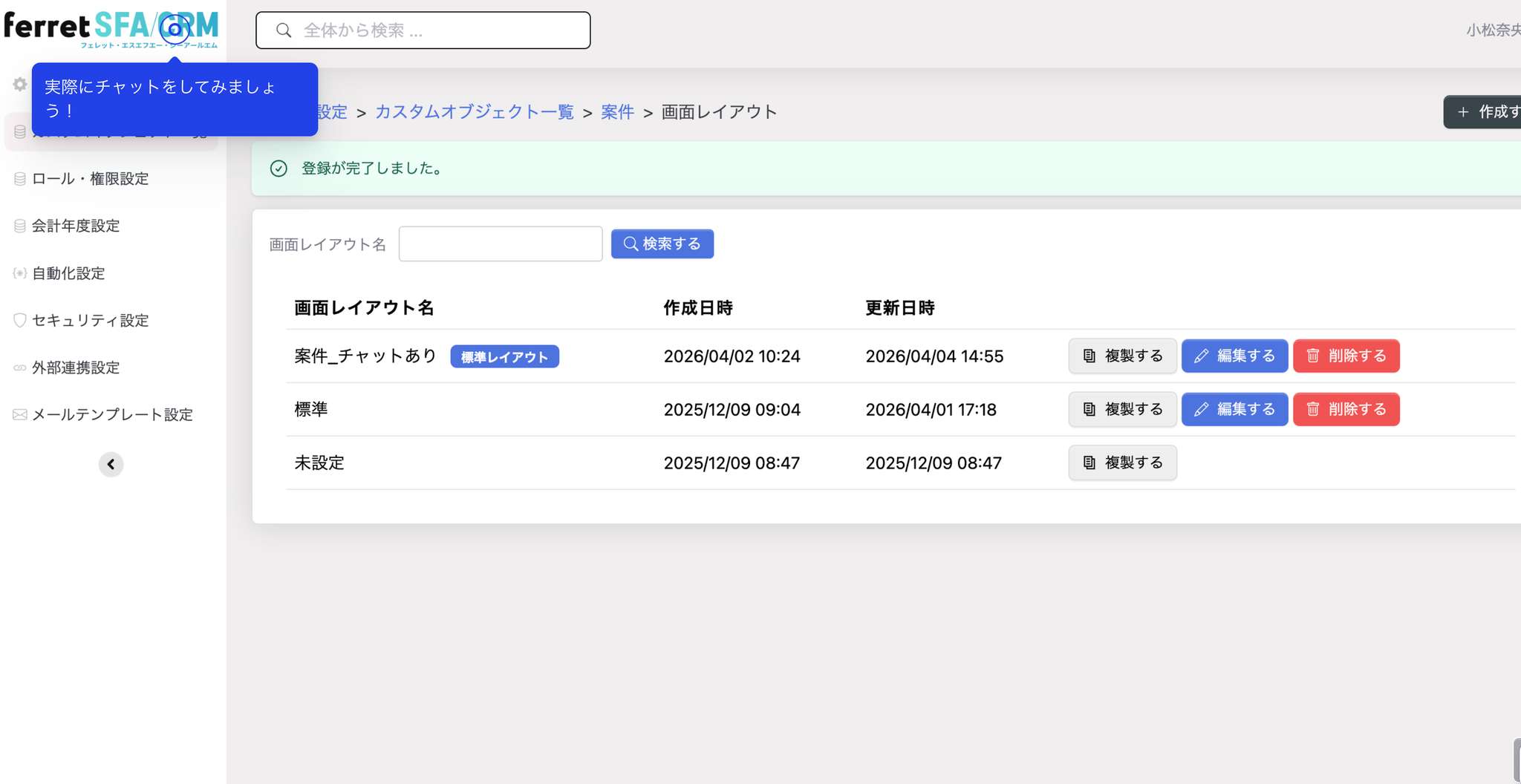The height and width of the screenshot is (784, 1521).
Task: Open the 設定 breadcrumb link
Action: [x=331, y=112]
